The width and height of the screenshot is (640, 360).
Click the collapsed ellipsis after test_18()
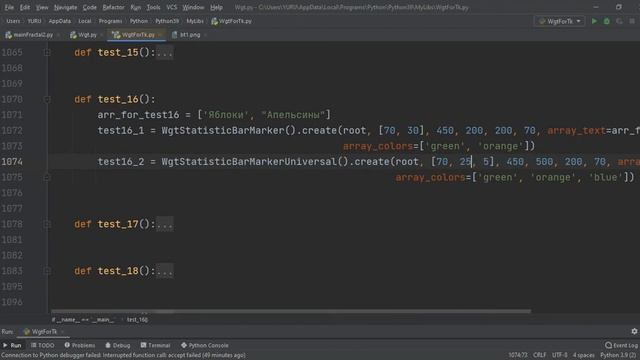pyautogui.click(x=164, y=271)
